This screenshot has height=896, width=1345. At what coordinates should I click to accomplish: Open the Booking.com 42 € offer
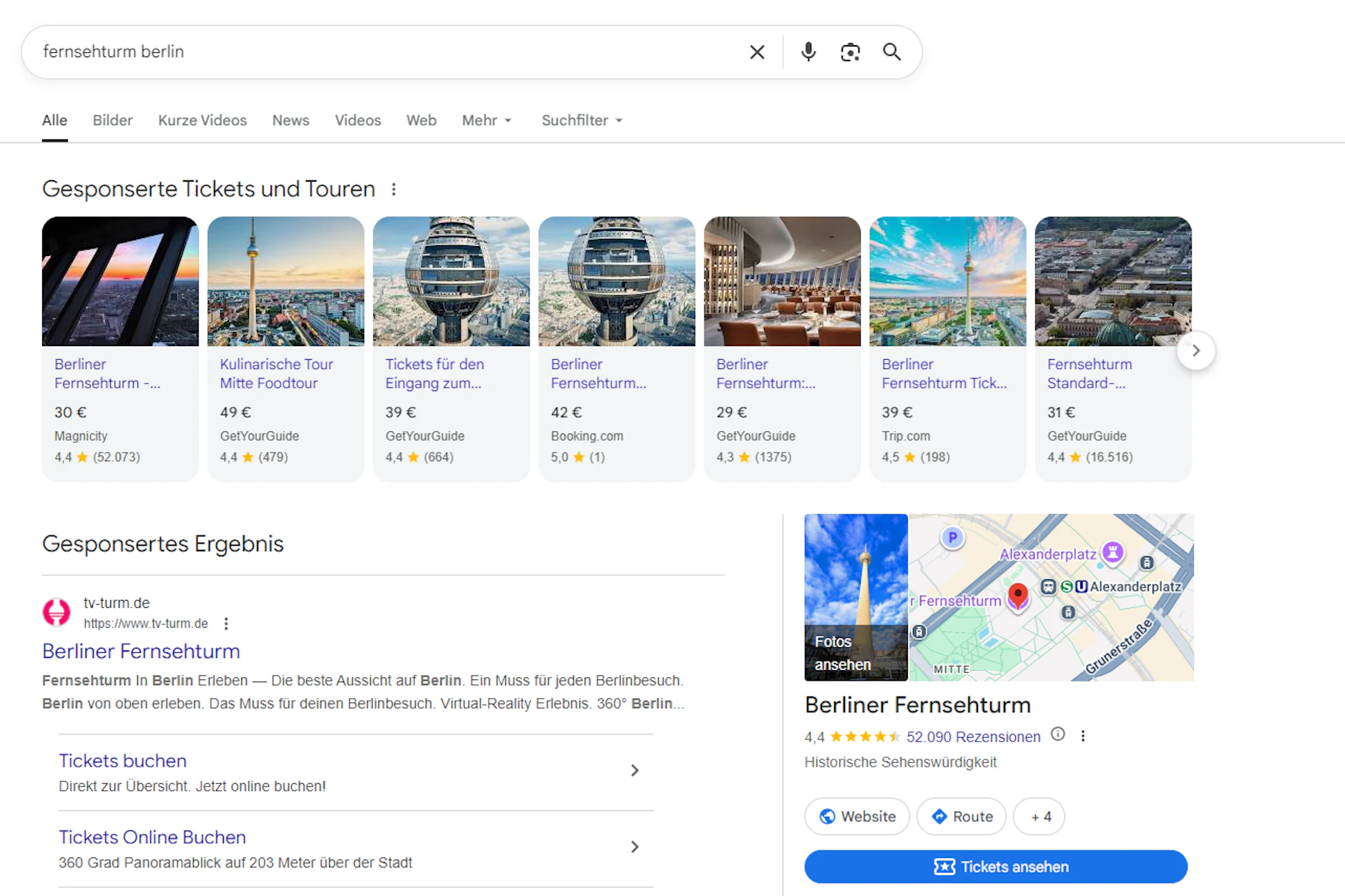click(x=617, y=349)
